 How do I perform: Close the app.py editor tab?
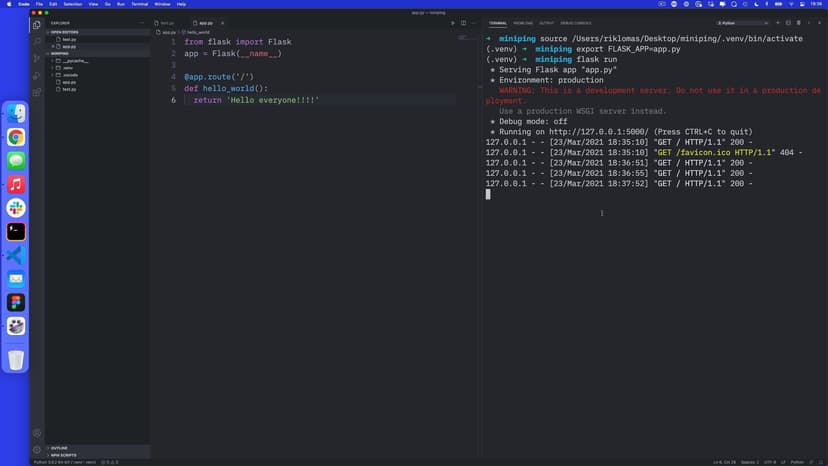[x=220, y=22]
